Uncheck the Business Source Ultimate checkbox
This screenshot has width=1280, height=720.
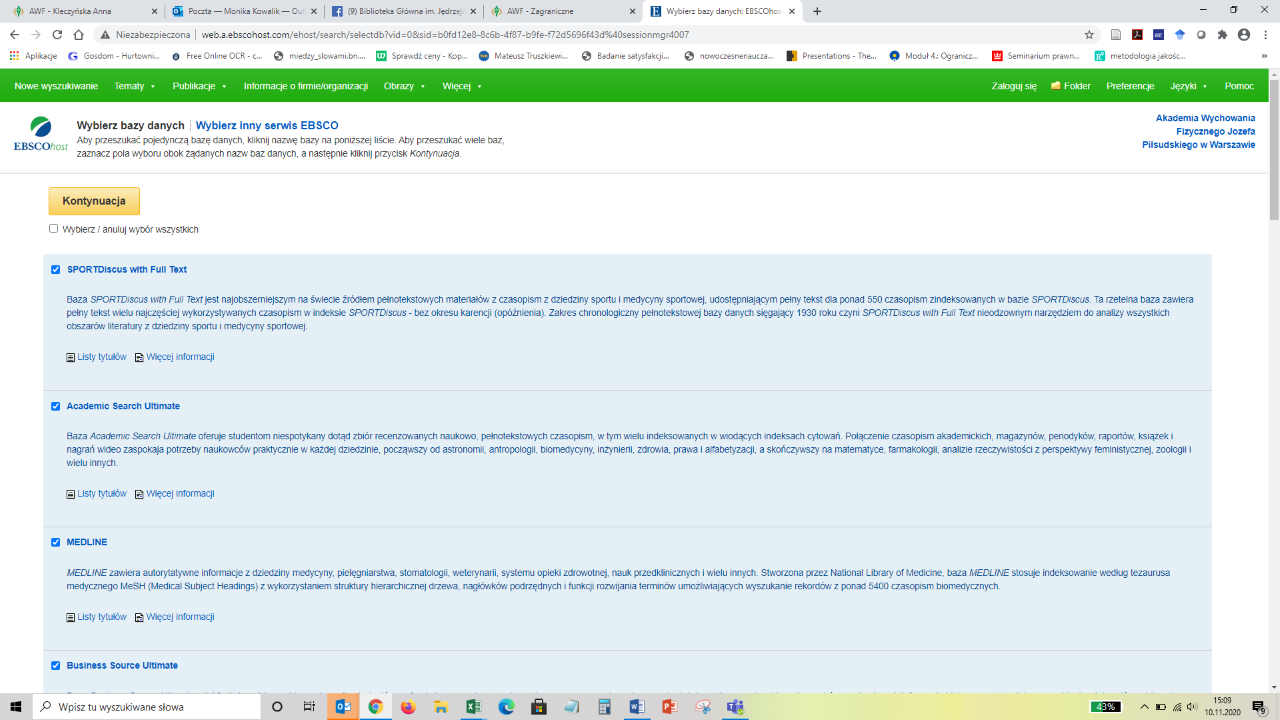pyautogui.click(x=56, y=665)
